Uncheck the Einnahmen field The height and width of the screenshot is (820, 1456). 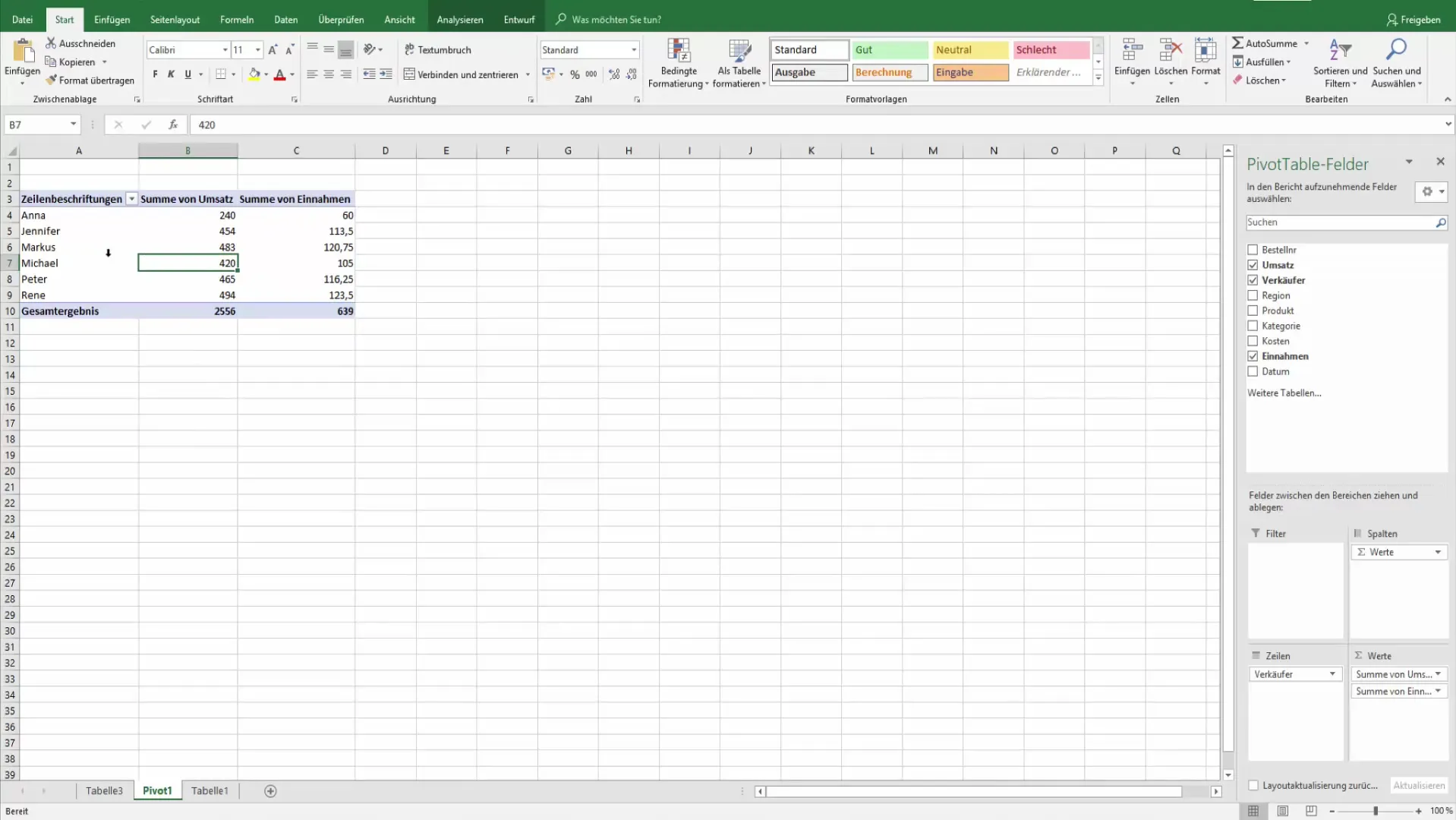point(1253,356)
